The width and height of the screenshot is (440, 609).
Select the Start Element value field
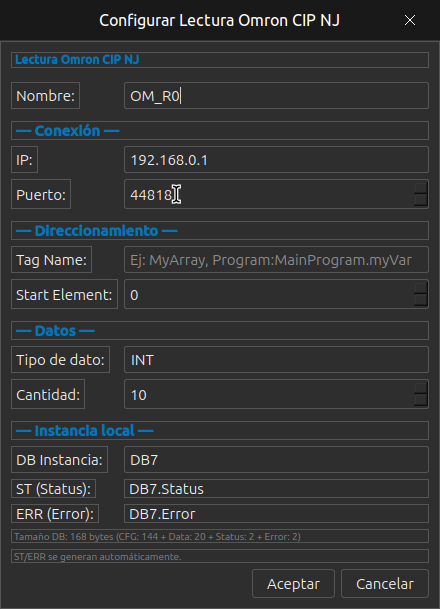269,294
